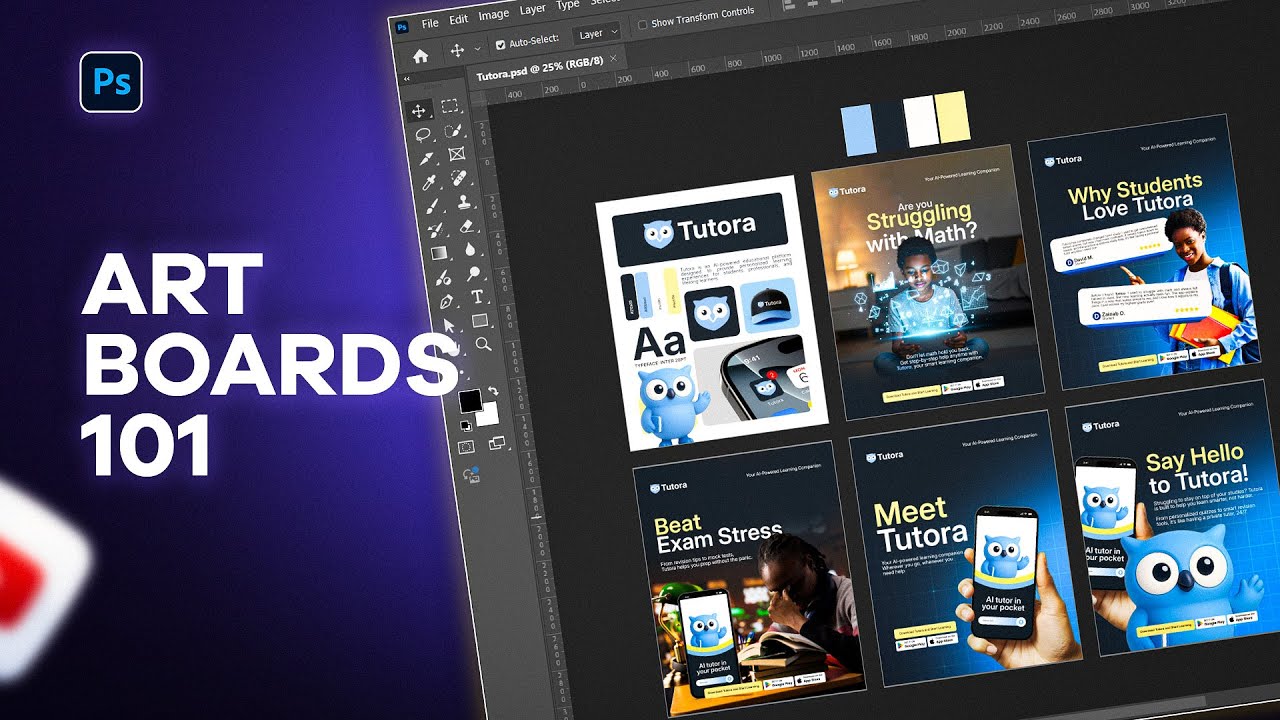
Task: Set the white background color swatch
Action: tap(491, 416)
